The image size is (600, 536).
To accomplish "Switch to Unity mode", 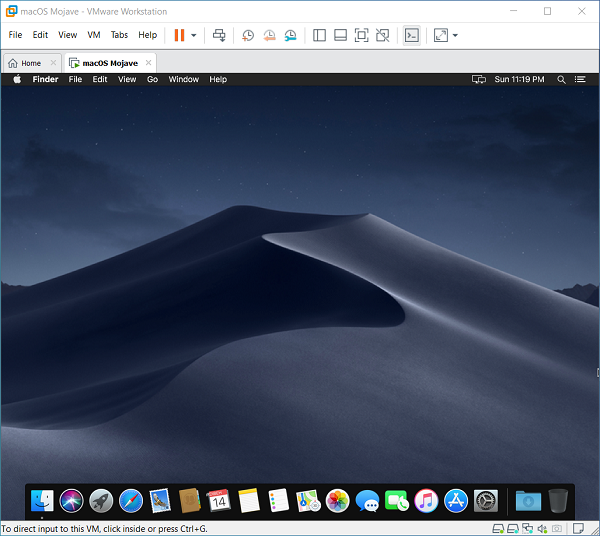I will pos(383,35).
